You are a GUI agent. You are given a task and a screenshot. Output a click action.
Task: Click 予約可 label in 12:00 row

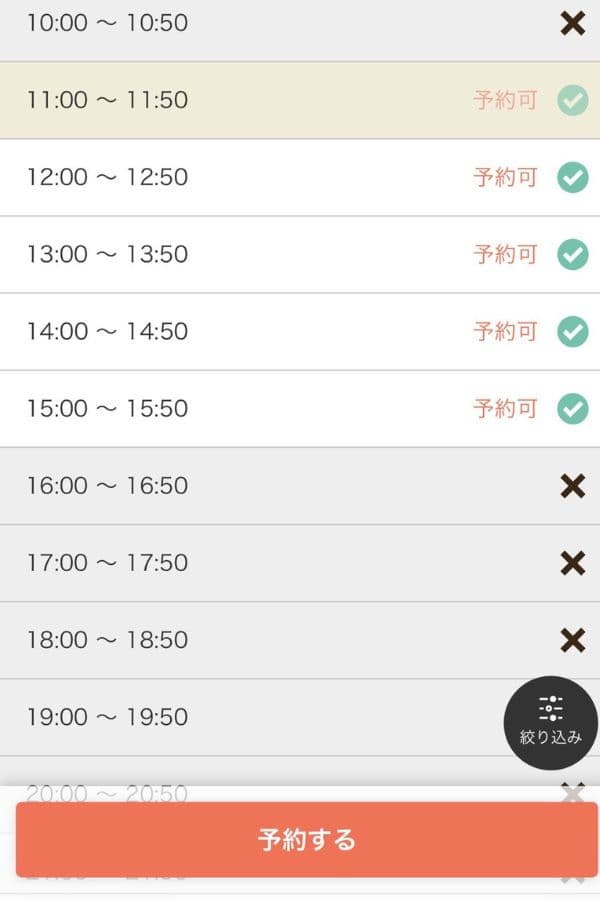click(505, 177)
